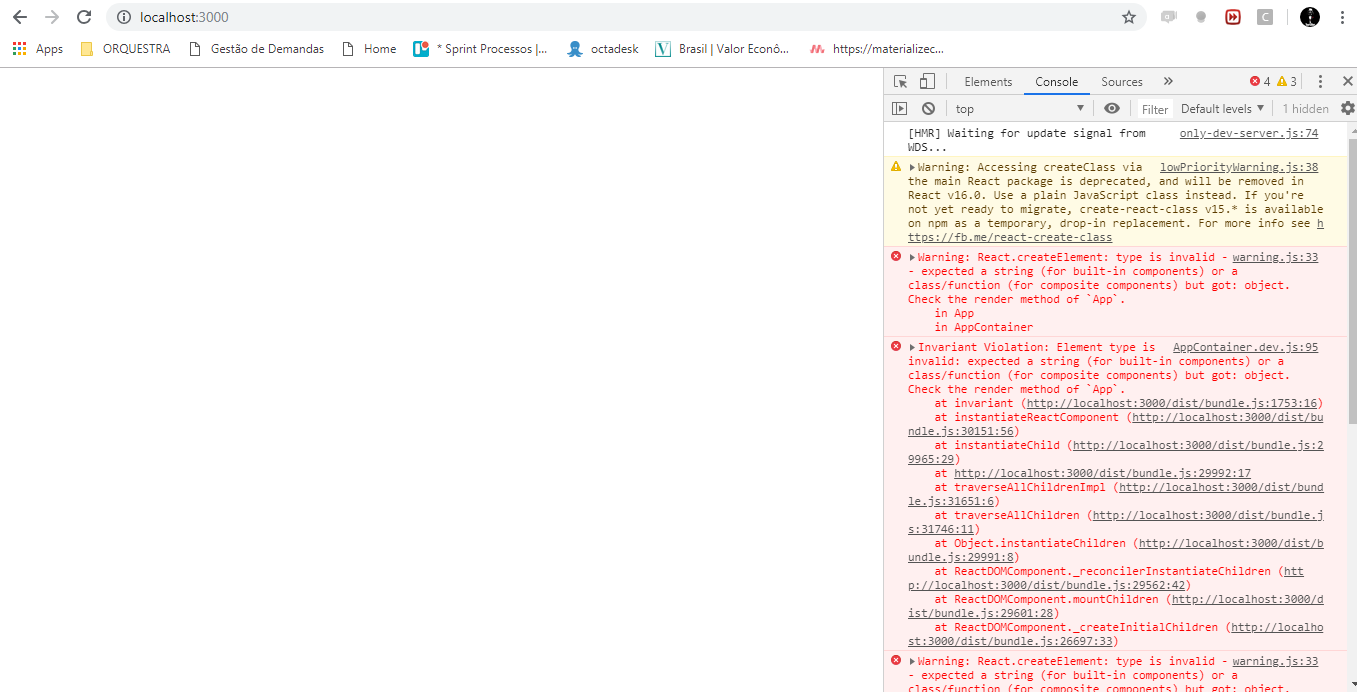Open DevTools settings gear

[x=1348, y=107]
